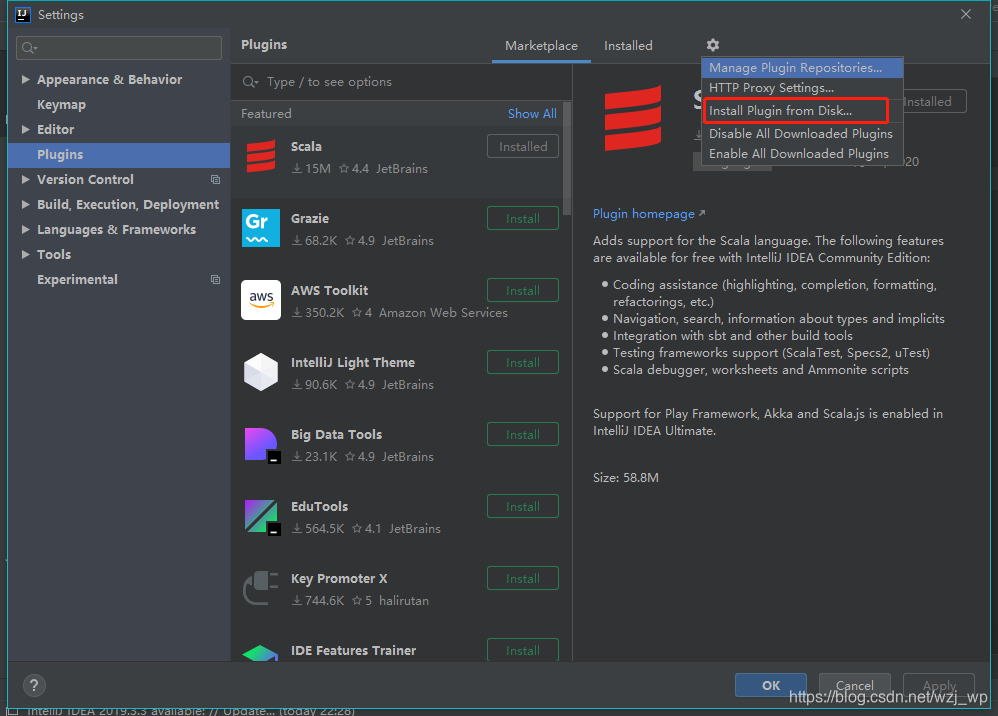998x716 pixels.
Task: Expand the Editor tree node
Action: click(25, 129)
